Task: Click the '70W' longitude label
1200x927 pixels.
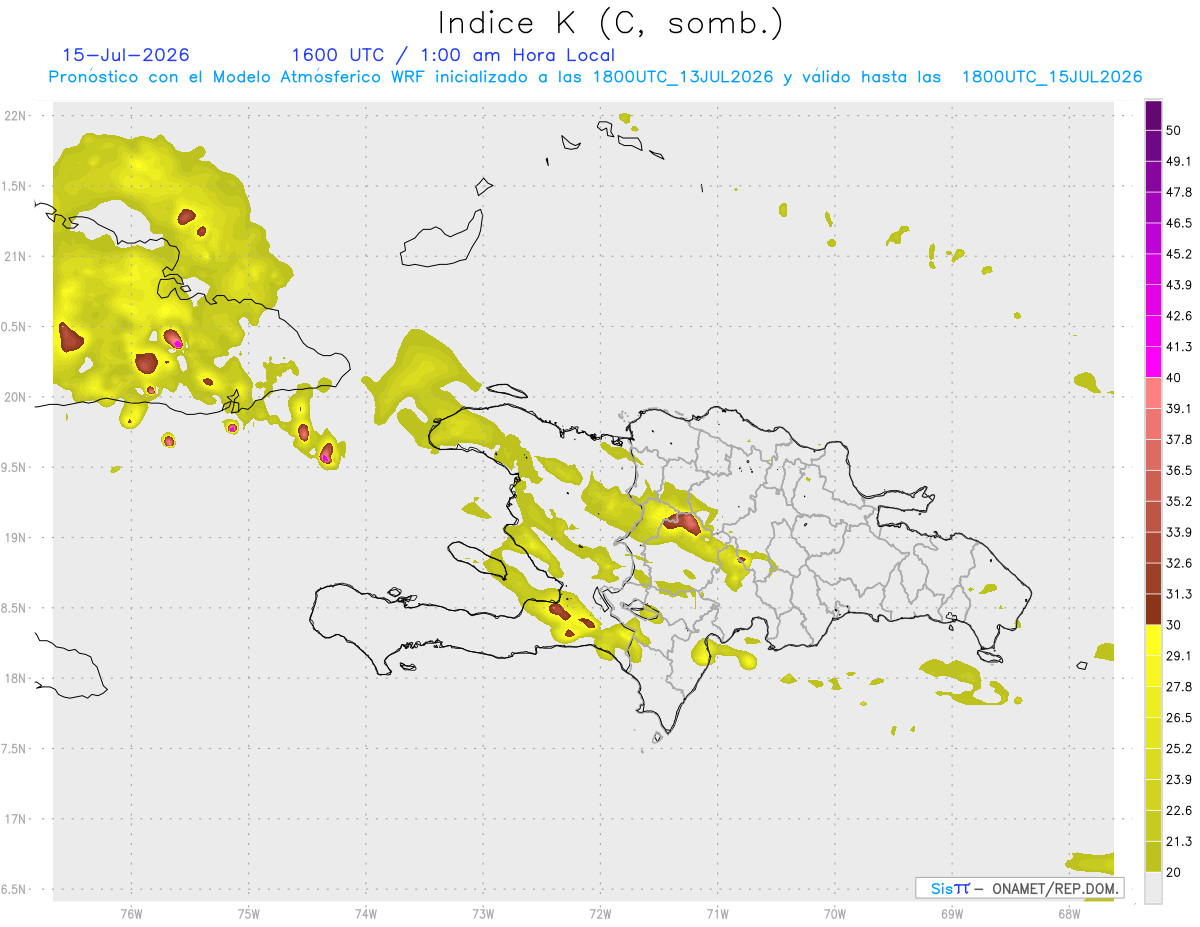Action: click(x=834, y=914)
